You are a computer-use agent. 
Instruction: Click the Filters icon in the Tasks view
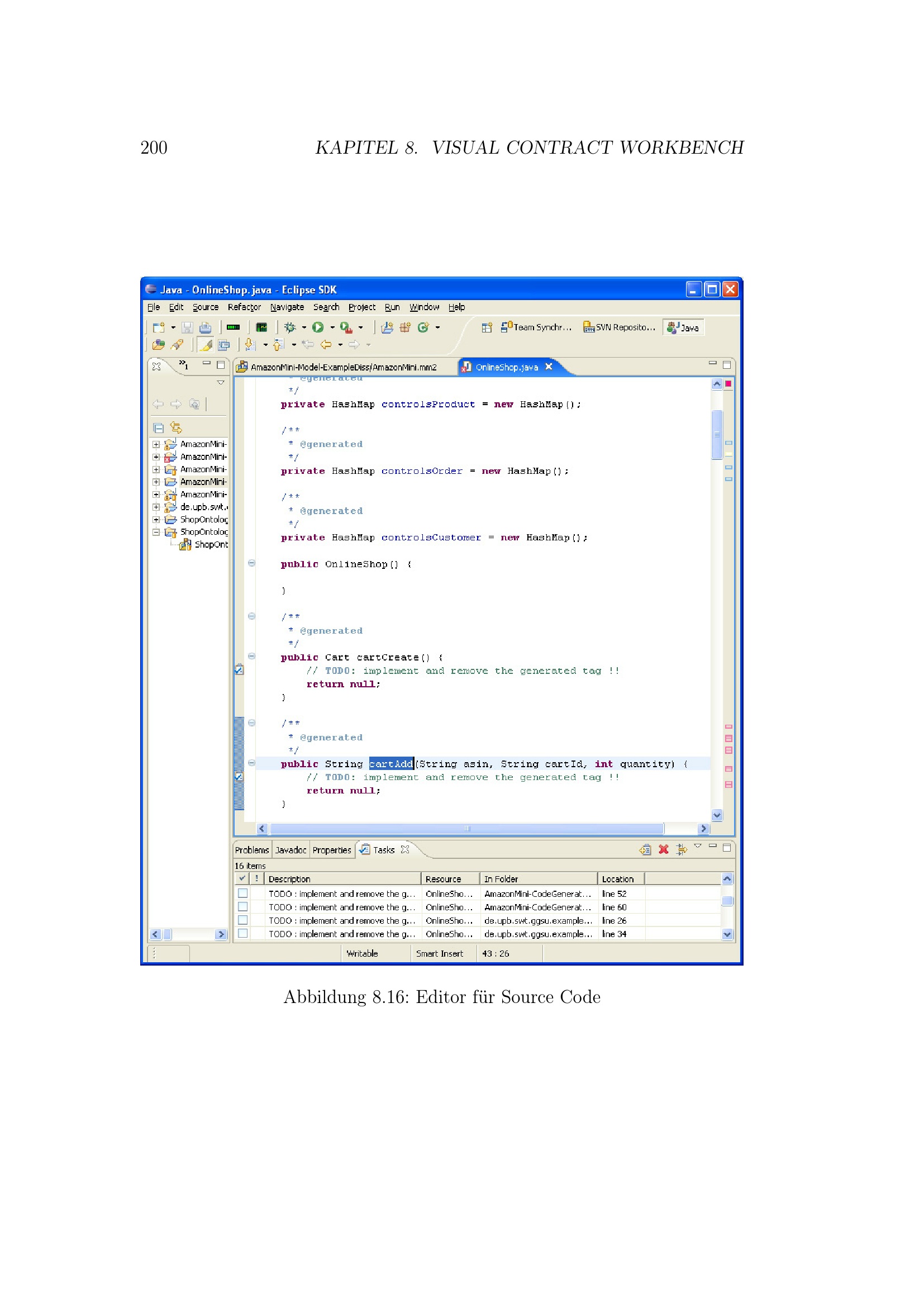point(681,849)
